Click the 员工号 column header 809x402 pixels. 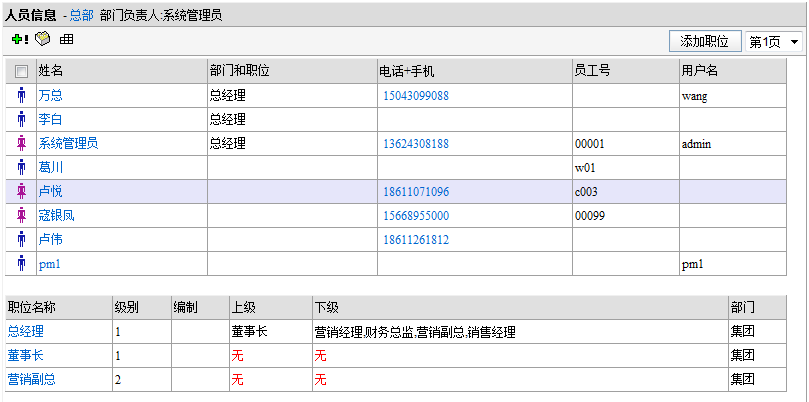(593, 72)
